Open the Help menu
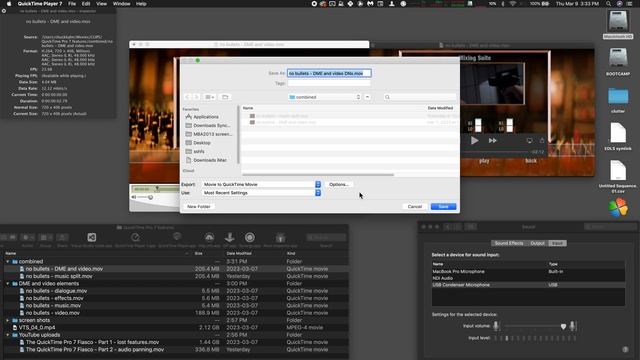 pos(141,4)
